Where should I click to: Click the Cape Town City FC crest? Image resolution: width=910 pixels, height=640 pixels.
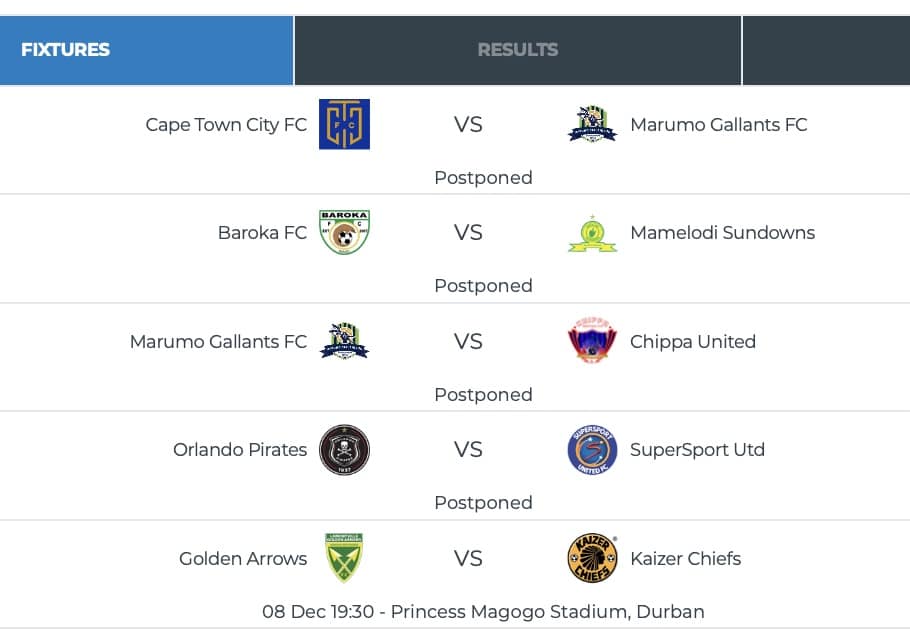(x=344, y=124)
